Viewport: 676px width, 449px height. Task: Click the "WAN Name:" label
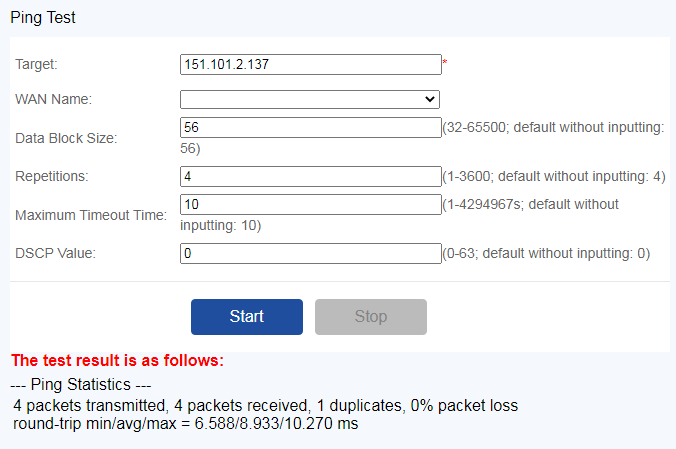[x=53, y=99]
